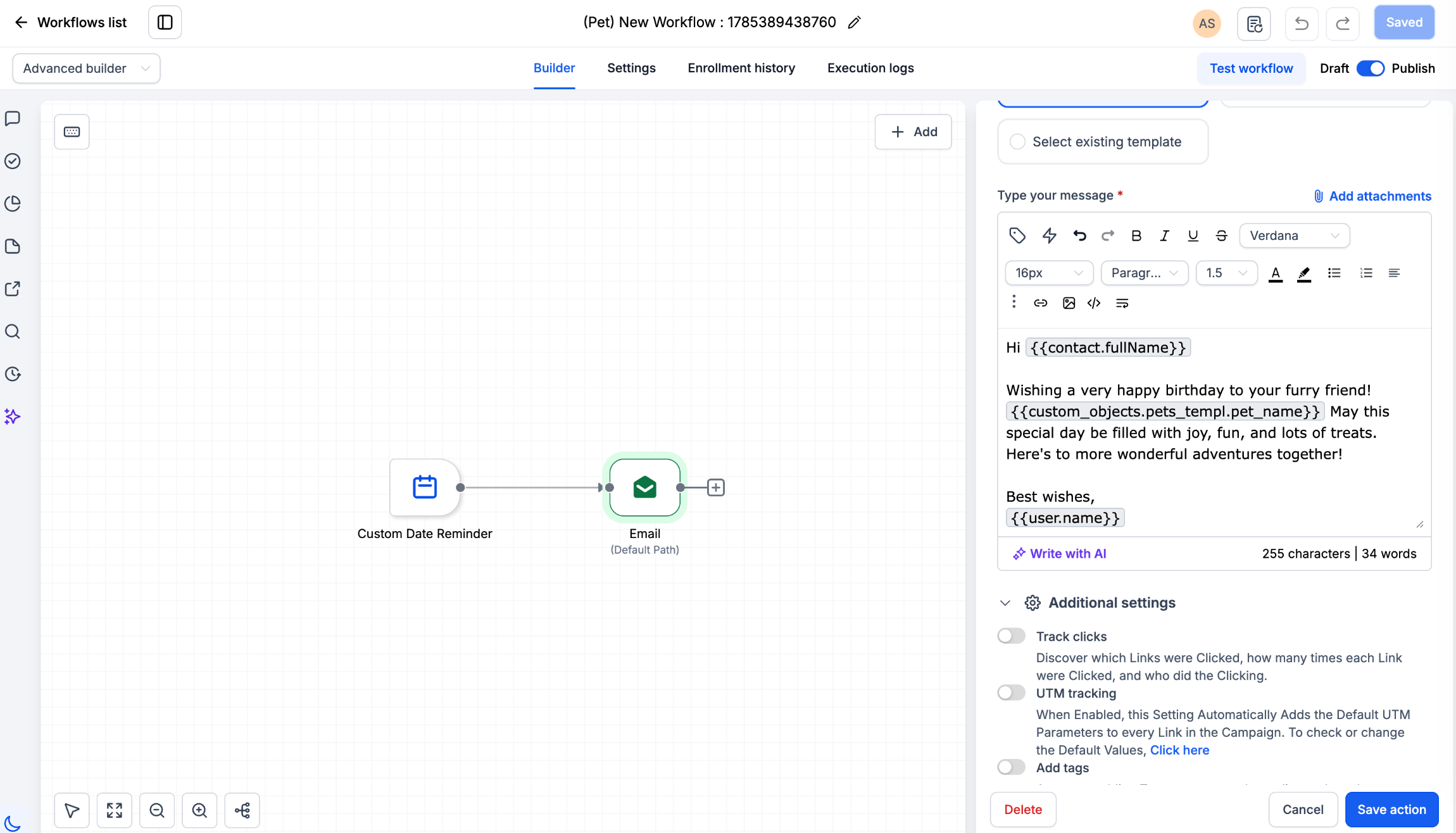The width and height of the screenshot is (1456, 833).
Task: Toggle strikethrough formatting
Action: click(x=1221, y=235)
